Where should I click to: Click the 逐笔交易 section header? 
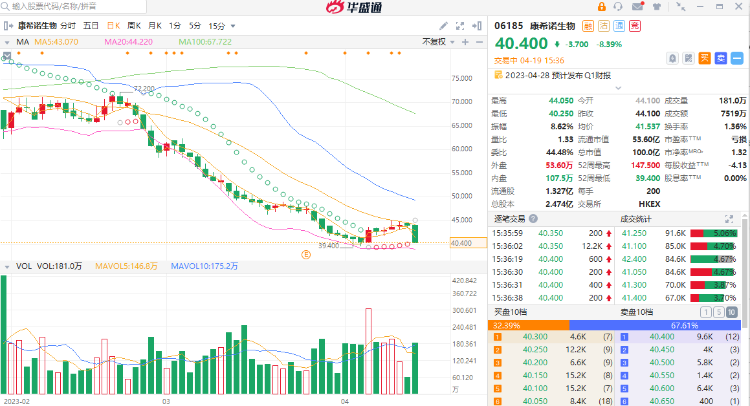point(509,219)
